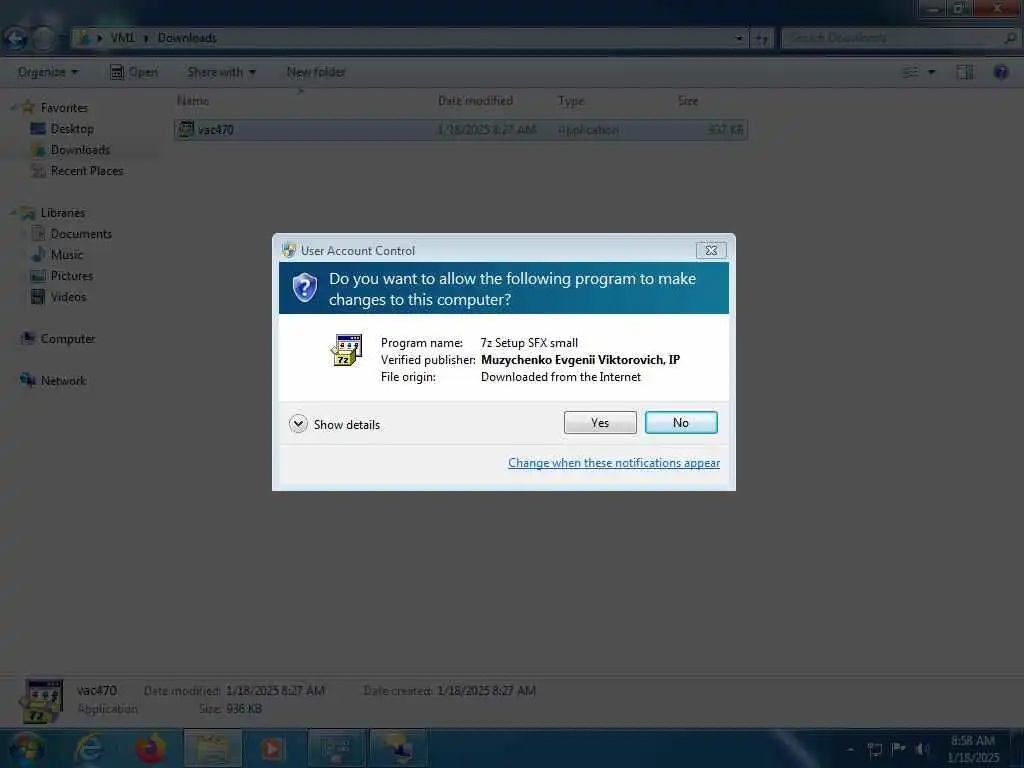1024x768 pixels.
Task: Click network icon in system tray
Action: point(875,749)
